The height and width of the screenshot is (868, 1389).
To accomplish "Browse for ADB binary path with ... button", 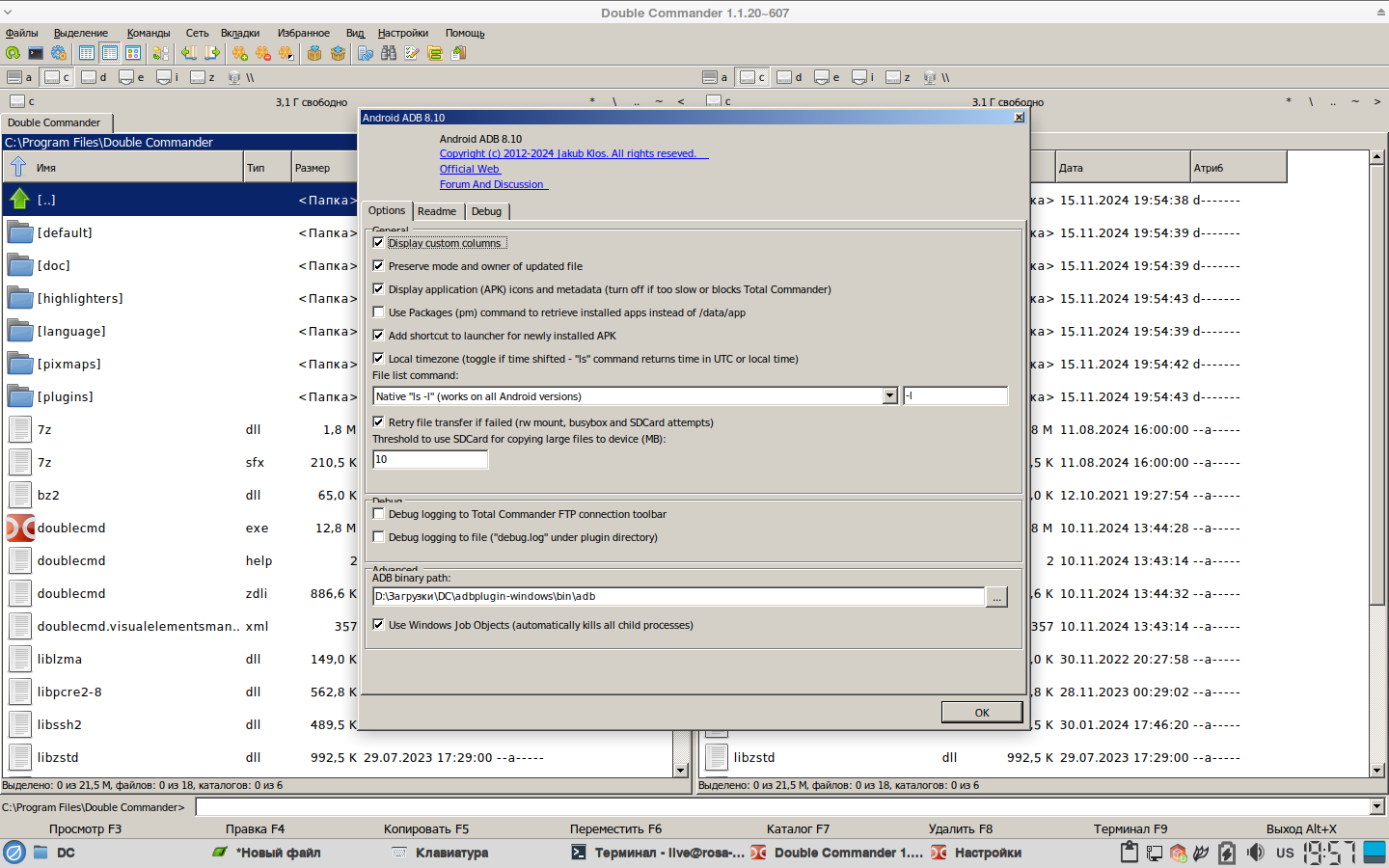I will click(996, 597).
